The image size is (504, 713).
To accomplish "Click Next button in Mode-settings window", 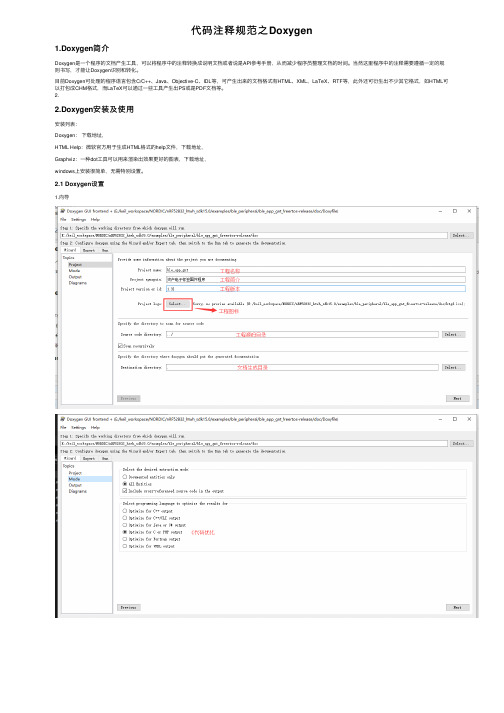I will tap(457, 607).
